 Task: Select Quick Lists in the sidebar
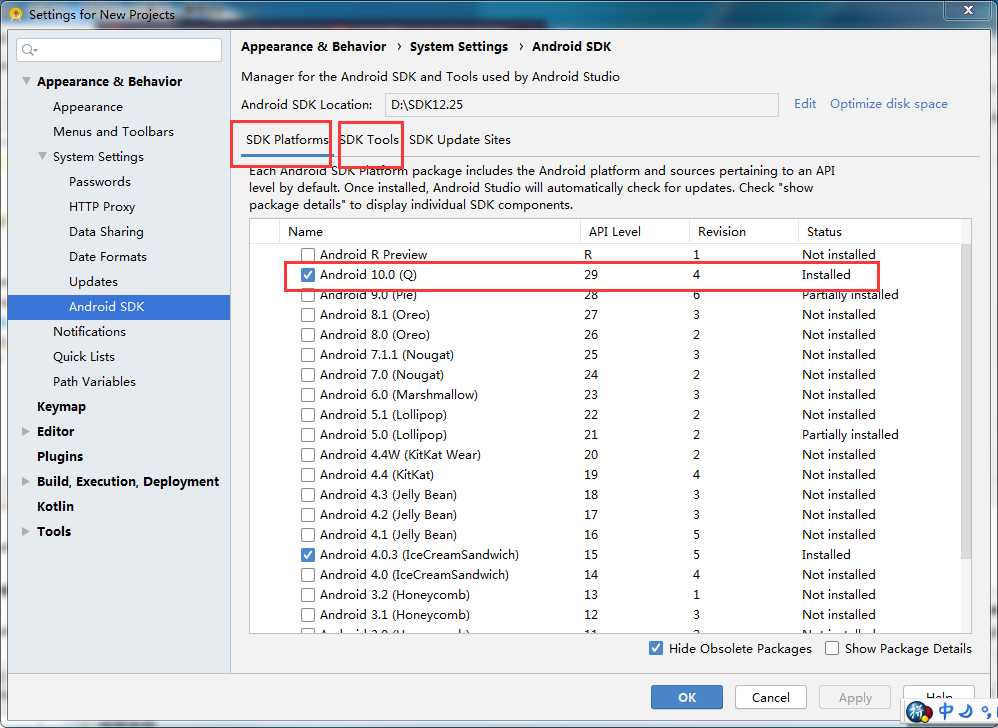[83, 356]
